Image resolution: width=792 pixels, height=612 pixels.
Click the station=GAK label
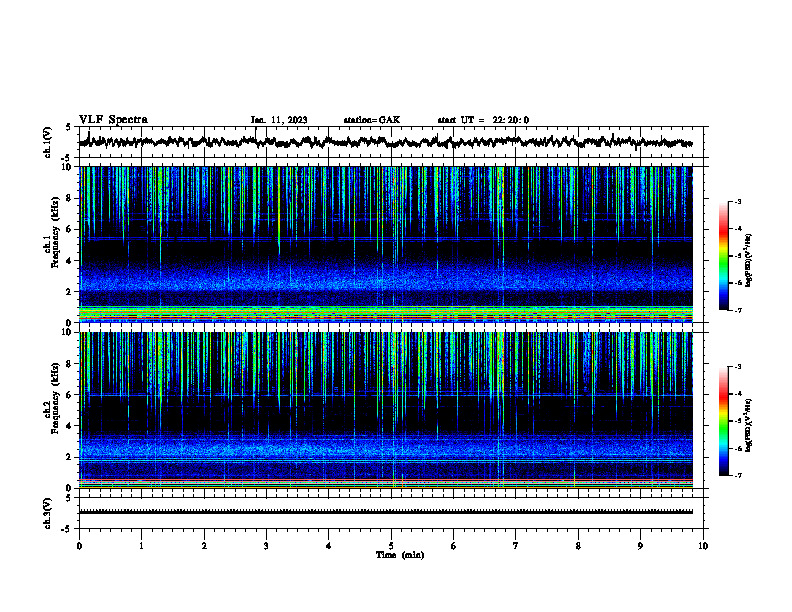(372, 120)
